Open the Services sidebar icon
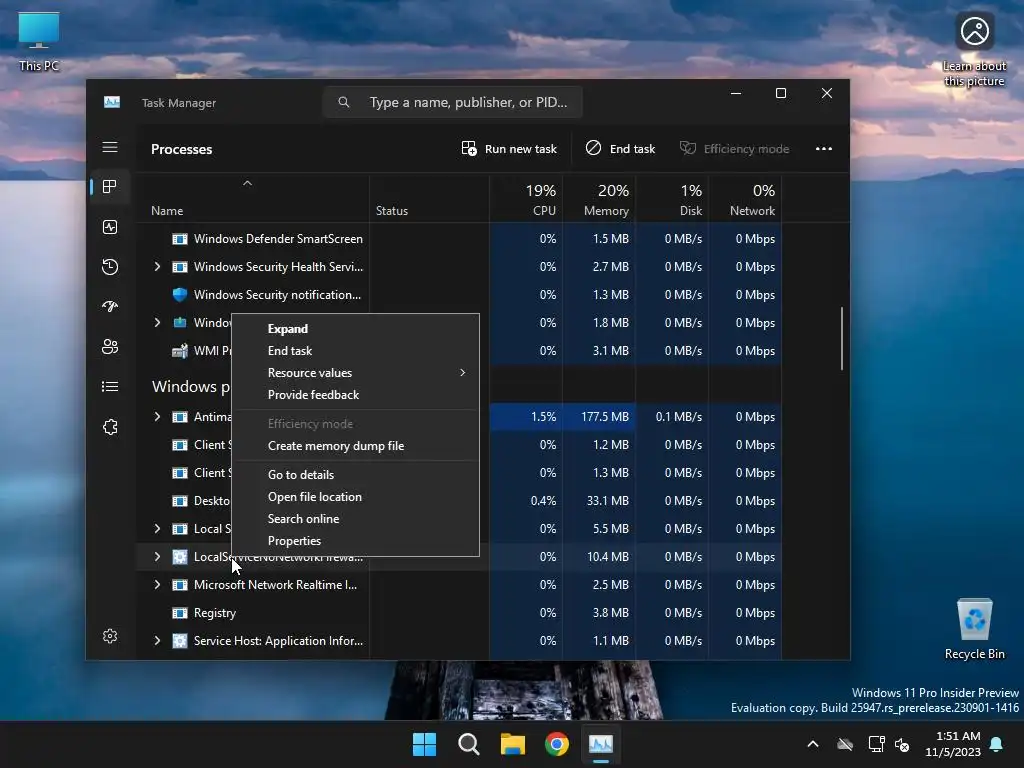Screen dimensions: 1024x768 (x=110, y=427)
